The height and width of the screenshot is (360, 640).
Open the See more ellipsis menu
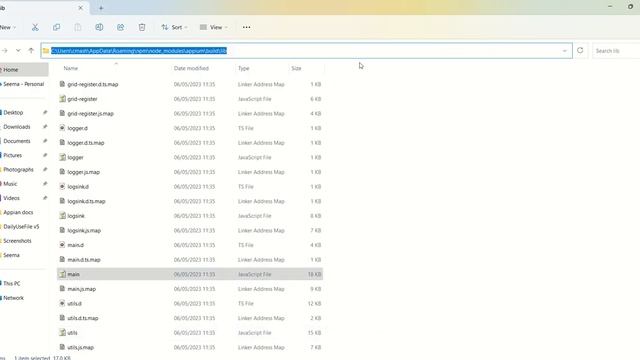point(247,27)
